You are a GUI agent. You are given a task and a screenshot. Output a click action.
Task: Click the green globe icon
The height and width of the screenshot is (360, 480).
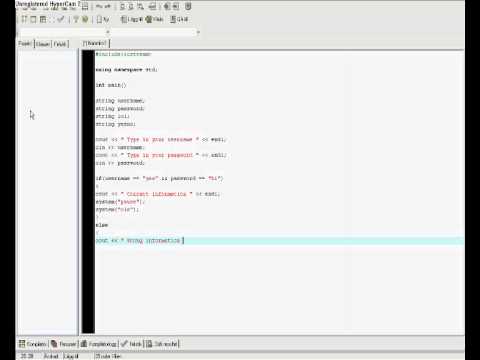(85, 19)
